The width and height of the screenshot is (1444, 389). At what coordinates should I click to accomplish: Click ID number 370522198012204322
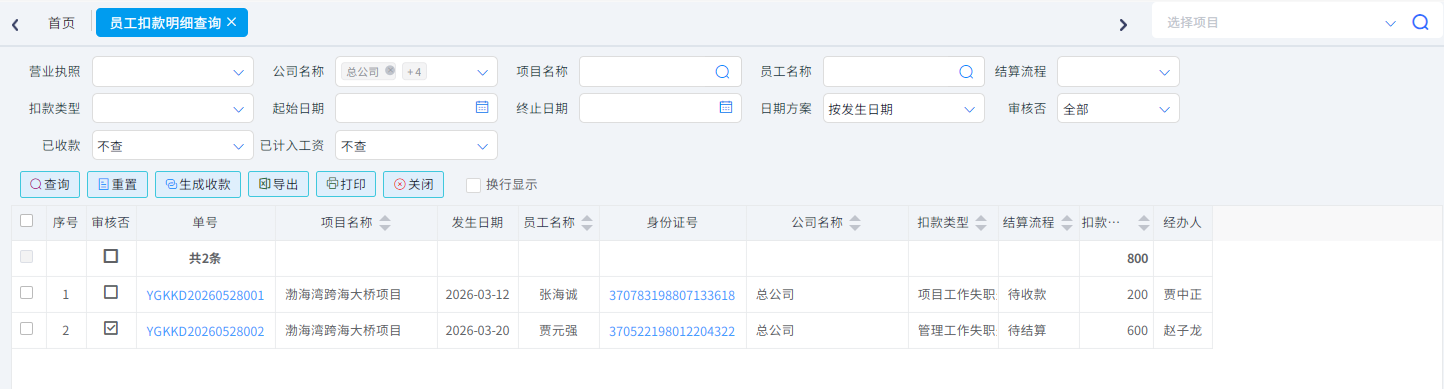point(672,331)
